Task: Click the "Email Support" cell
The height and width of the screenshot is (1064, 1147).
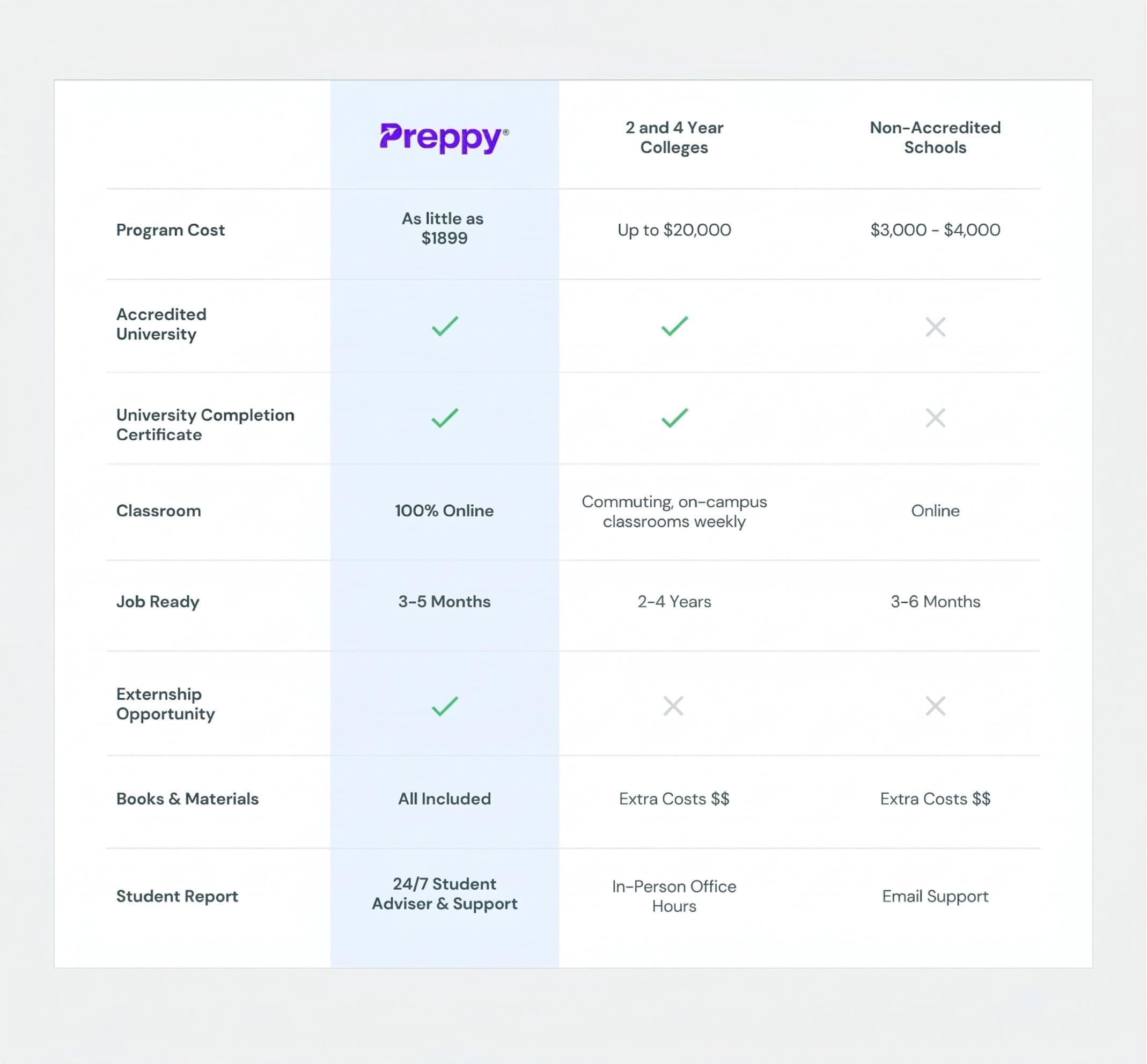Action: [x=935, y=897]
